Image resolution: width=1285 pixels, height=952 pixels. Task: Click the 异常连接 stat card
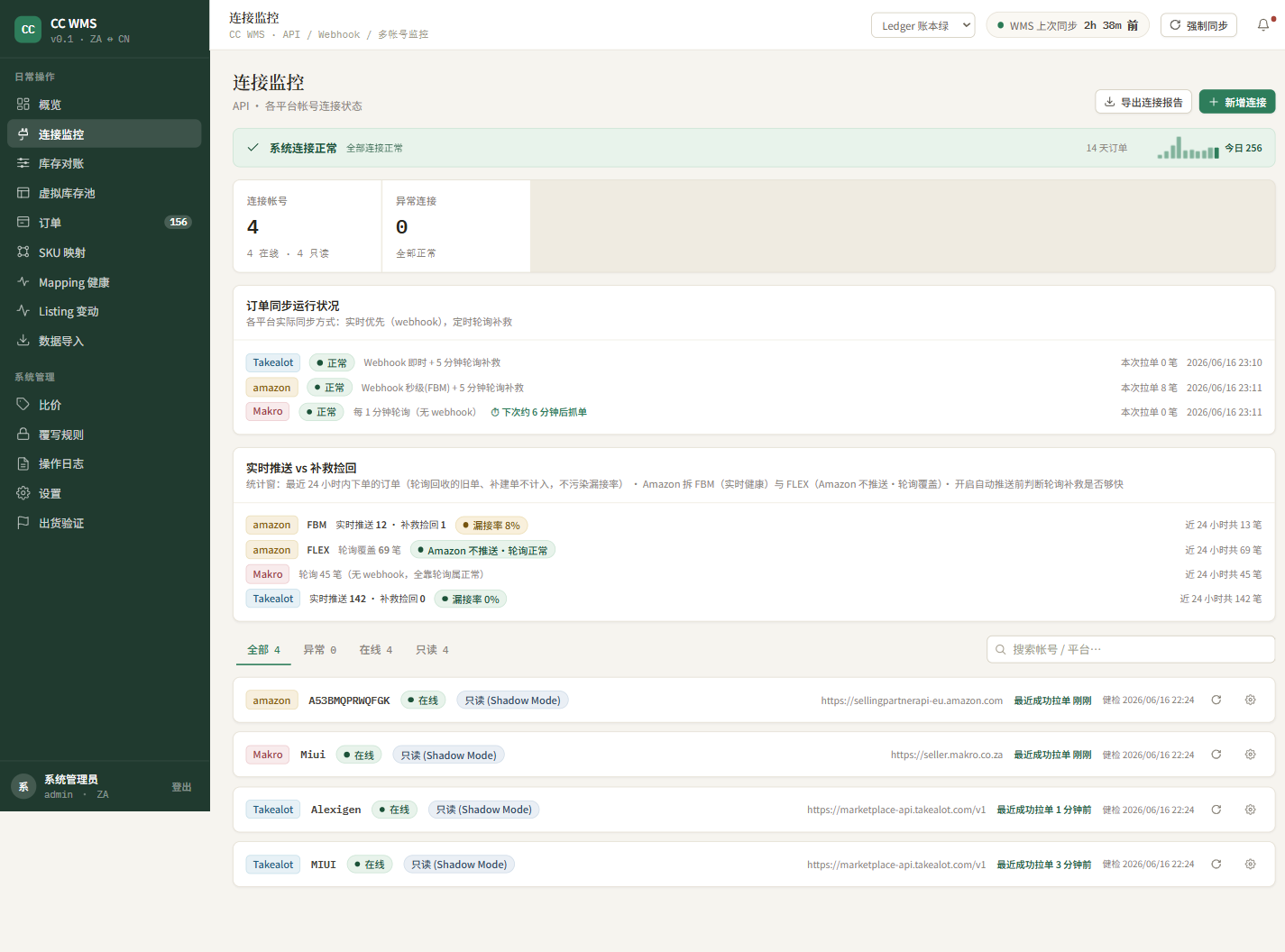coord(456,225)
